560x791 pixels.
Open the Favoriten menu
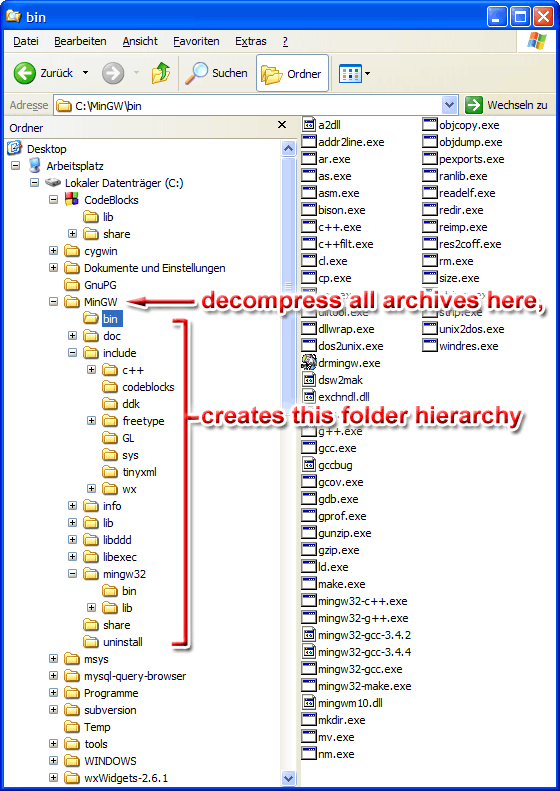(x=196, y=41)
